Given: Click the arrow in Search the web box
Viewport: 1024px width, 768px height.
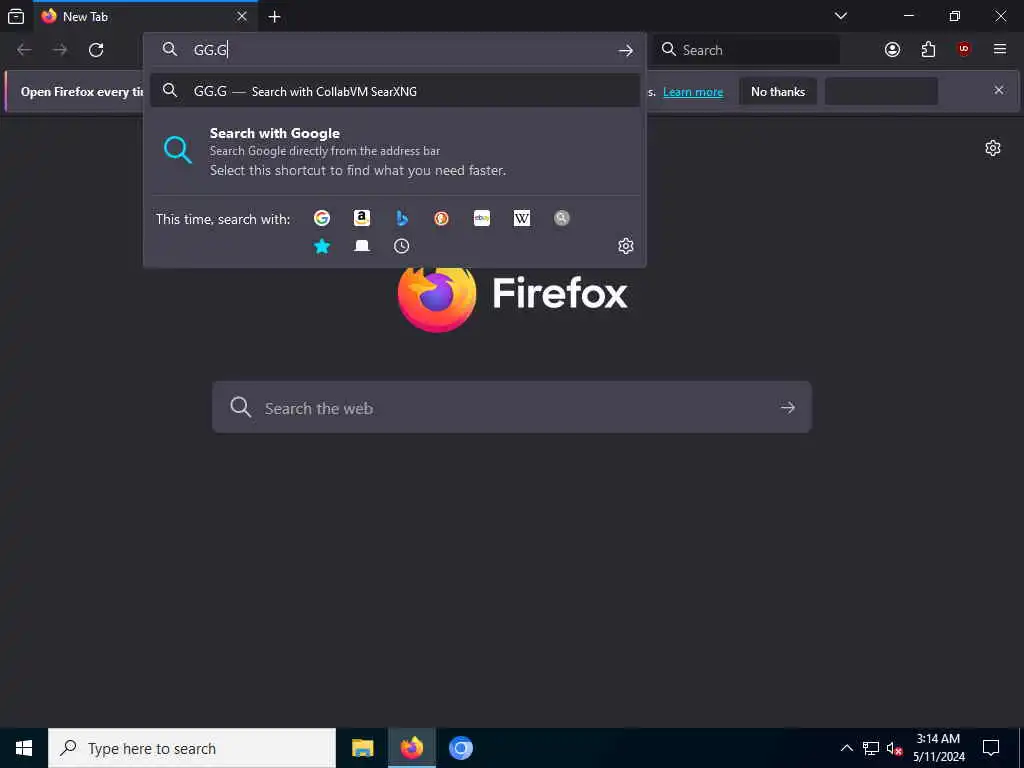Looking at the screenshot, I should click(788, 408).
